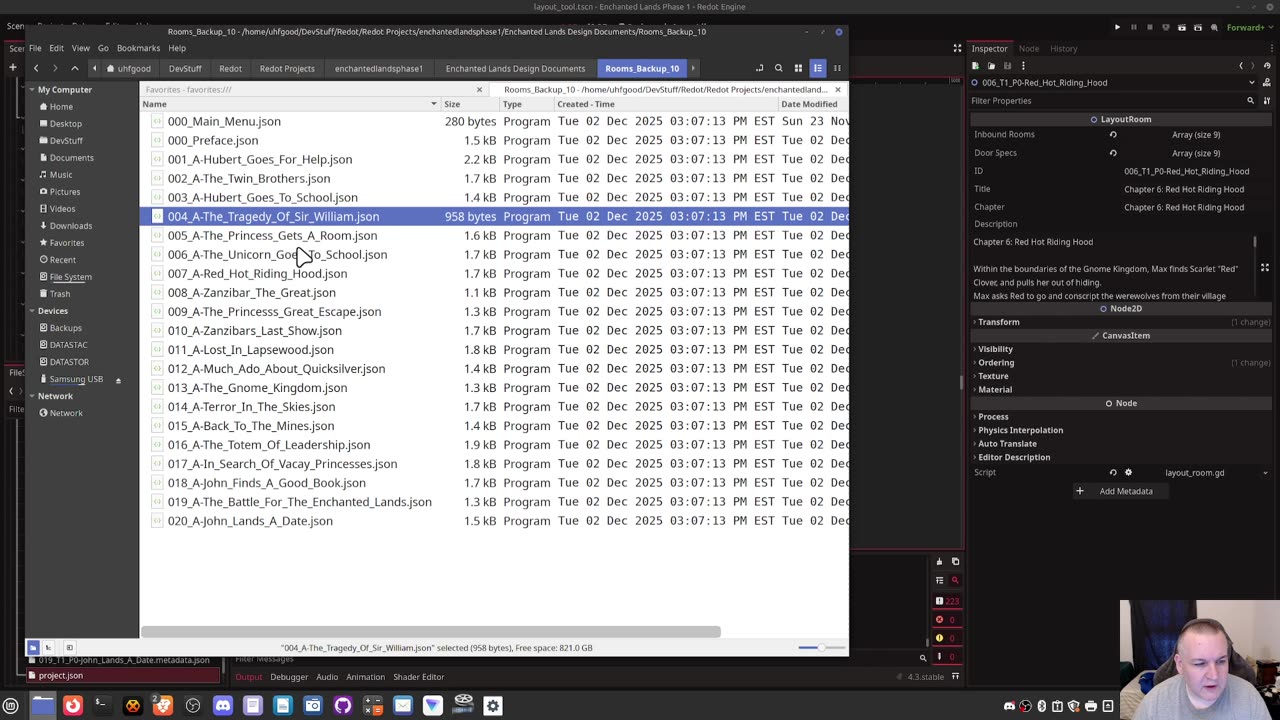Jump to the uhfgood home path segment
Image resolution: width=1280 pixels, height=720 pixels.
coord(129,69)
